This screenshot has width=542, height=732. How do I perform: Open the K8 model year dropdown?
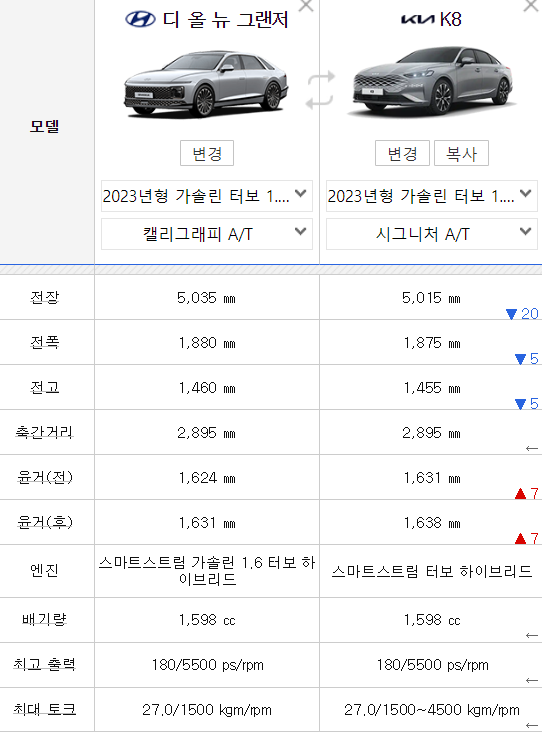click(x=431, y=196)
